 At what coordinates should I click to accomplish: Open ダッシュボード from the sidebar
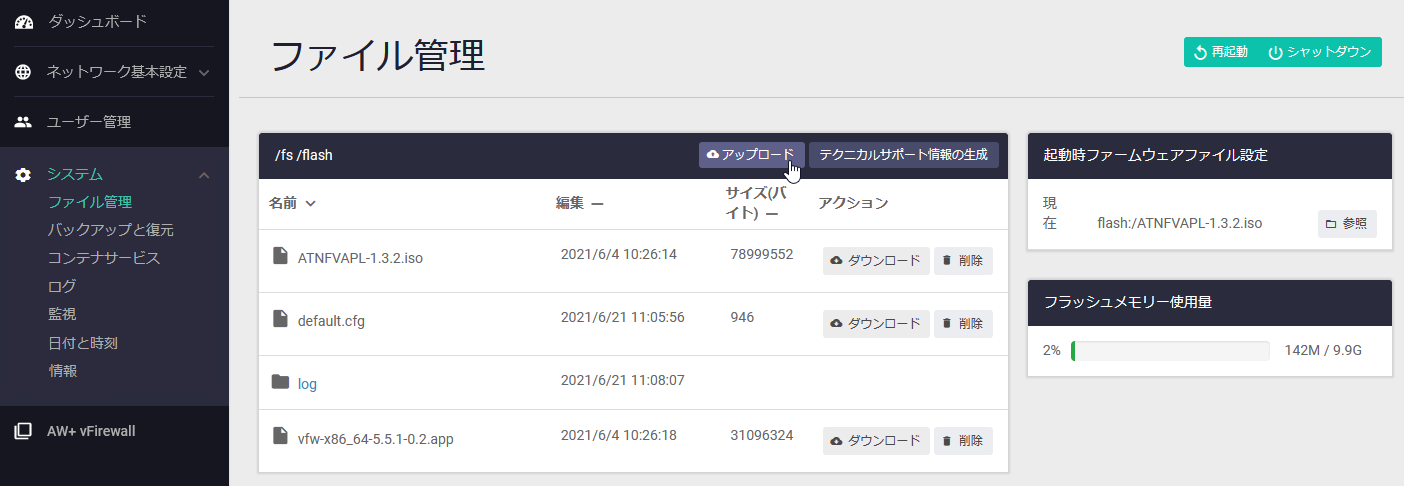click(97, 21)
